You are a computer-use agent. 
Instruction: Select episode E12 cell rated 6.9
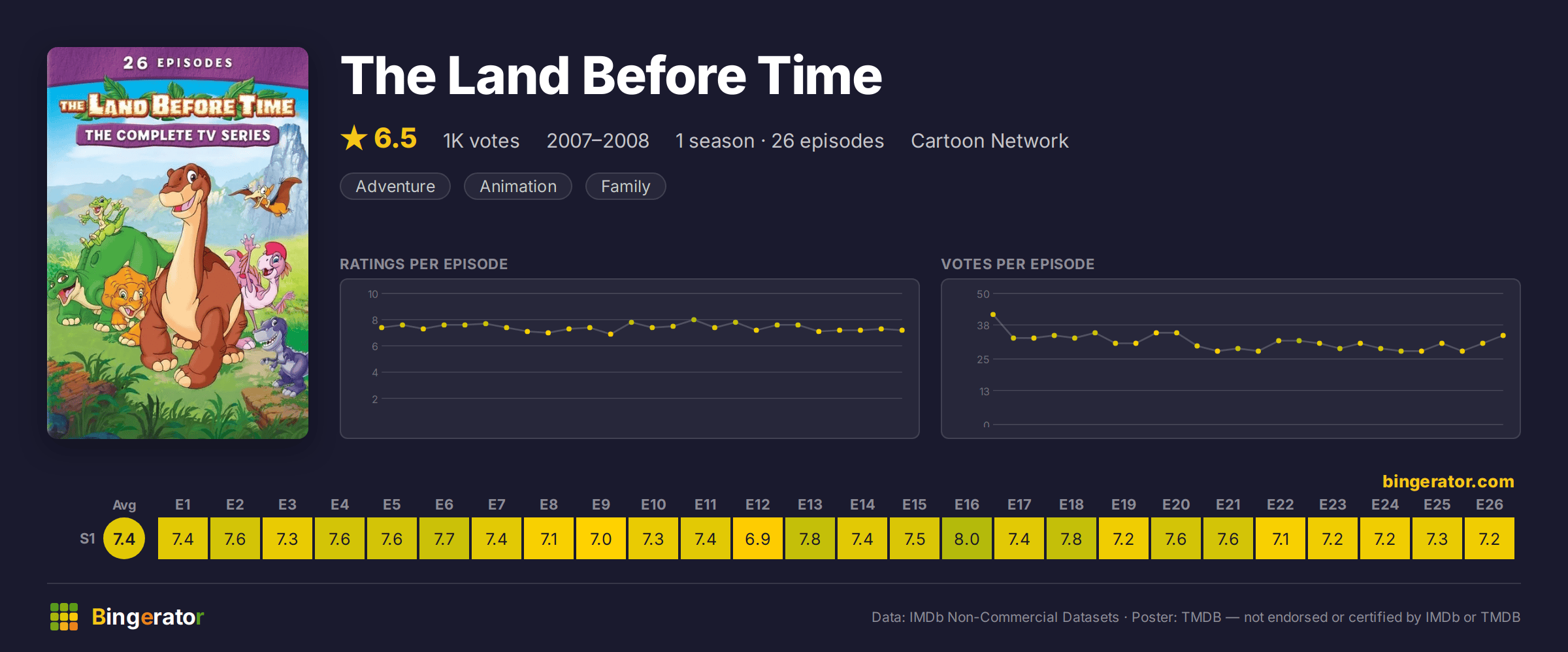pyautogui.click(x=758, y=538)
